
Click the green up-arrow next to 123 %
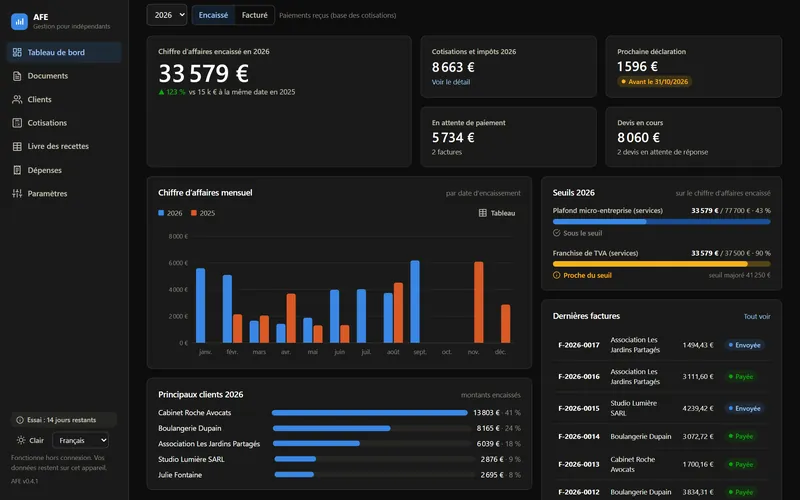tap(161, 92)
